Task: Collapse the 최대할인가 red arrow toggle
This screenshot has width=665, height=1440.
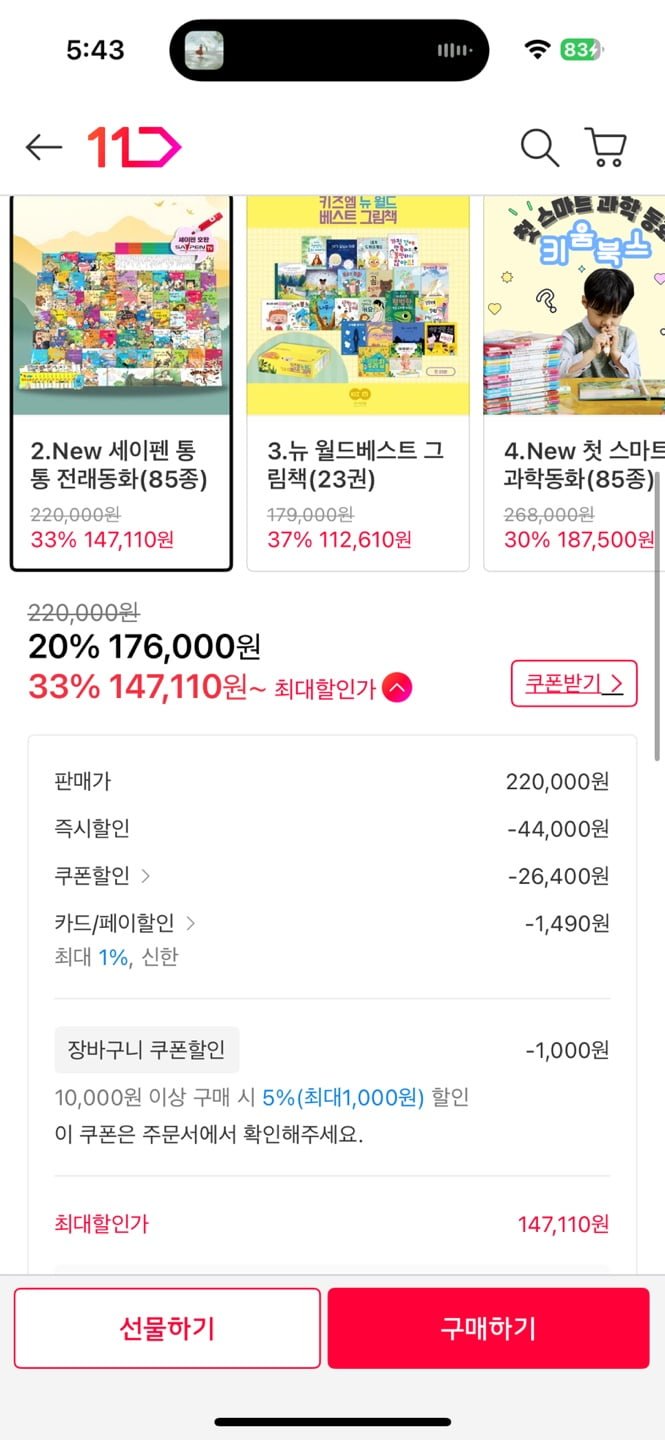Action: [397, 688]
